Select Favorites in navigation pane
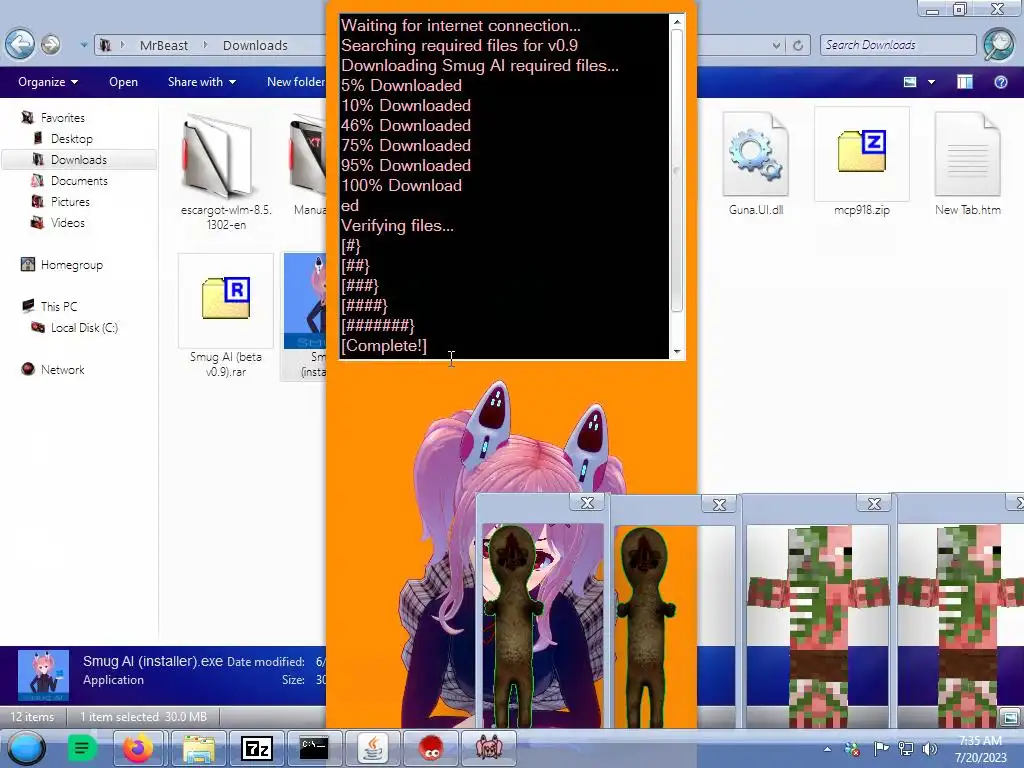 62,118
